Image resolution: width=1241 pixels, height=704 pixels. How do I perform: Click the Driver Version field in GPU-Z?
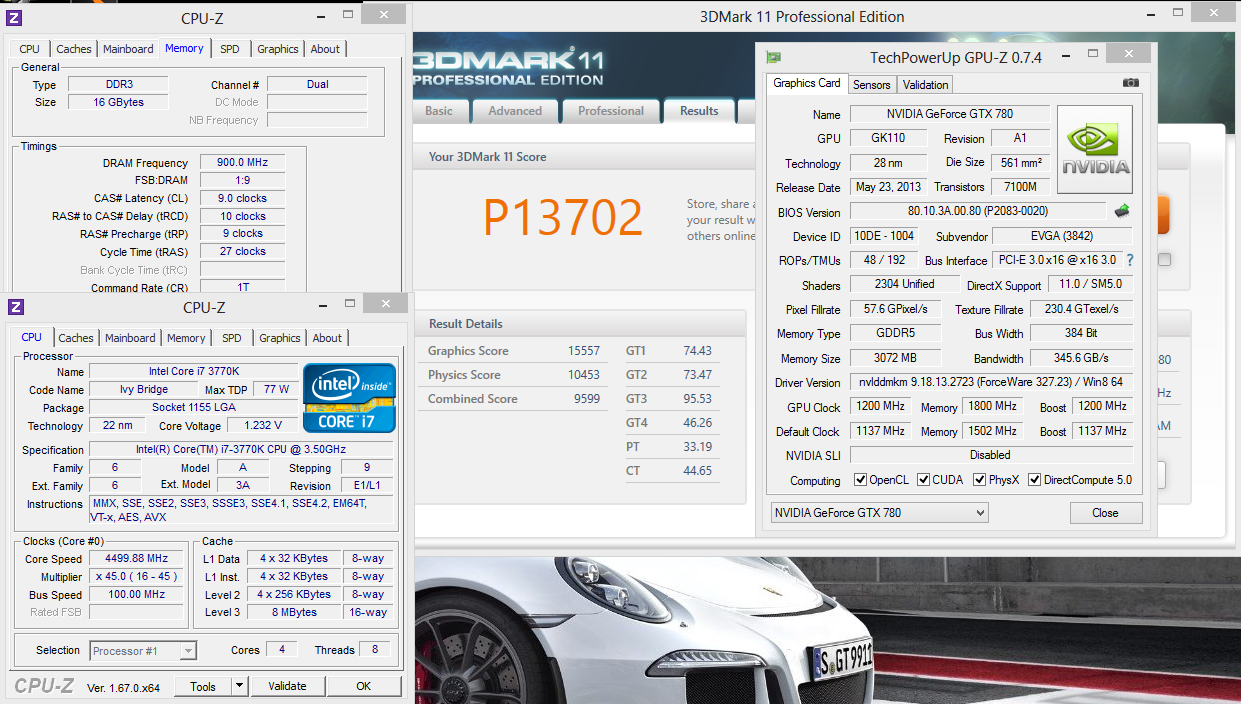tap(992, 382)
